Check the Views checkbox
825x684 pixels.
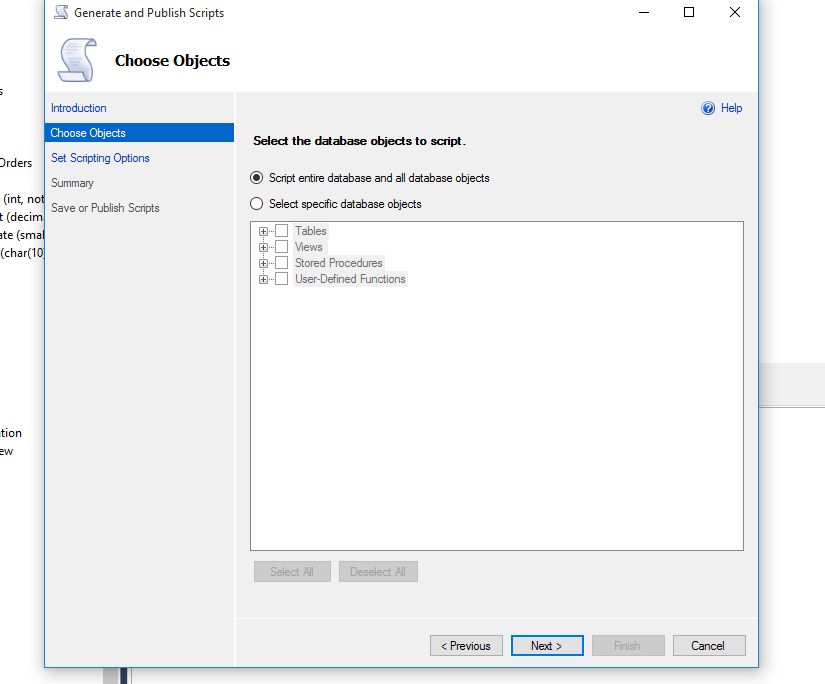(x=281, y=247)
